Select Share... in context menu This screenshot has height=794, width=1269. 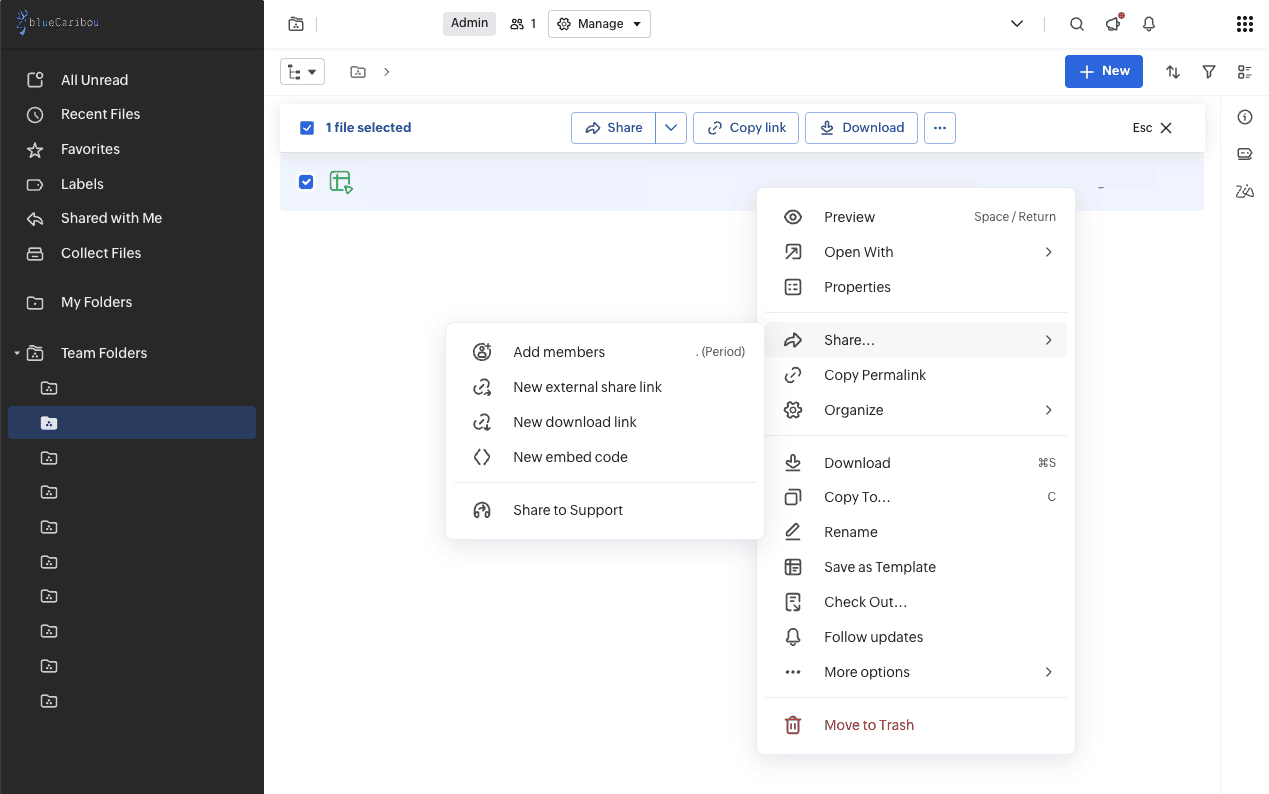[916, 340]
